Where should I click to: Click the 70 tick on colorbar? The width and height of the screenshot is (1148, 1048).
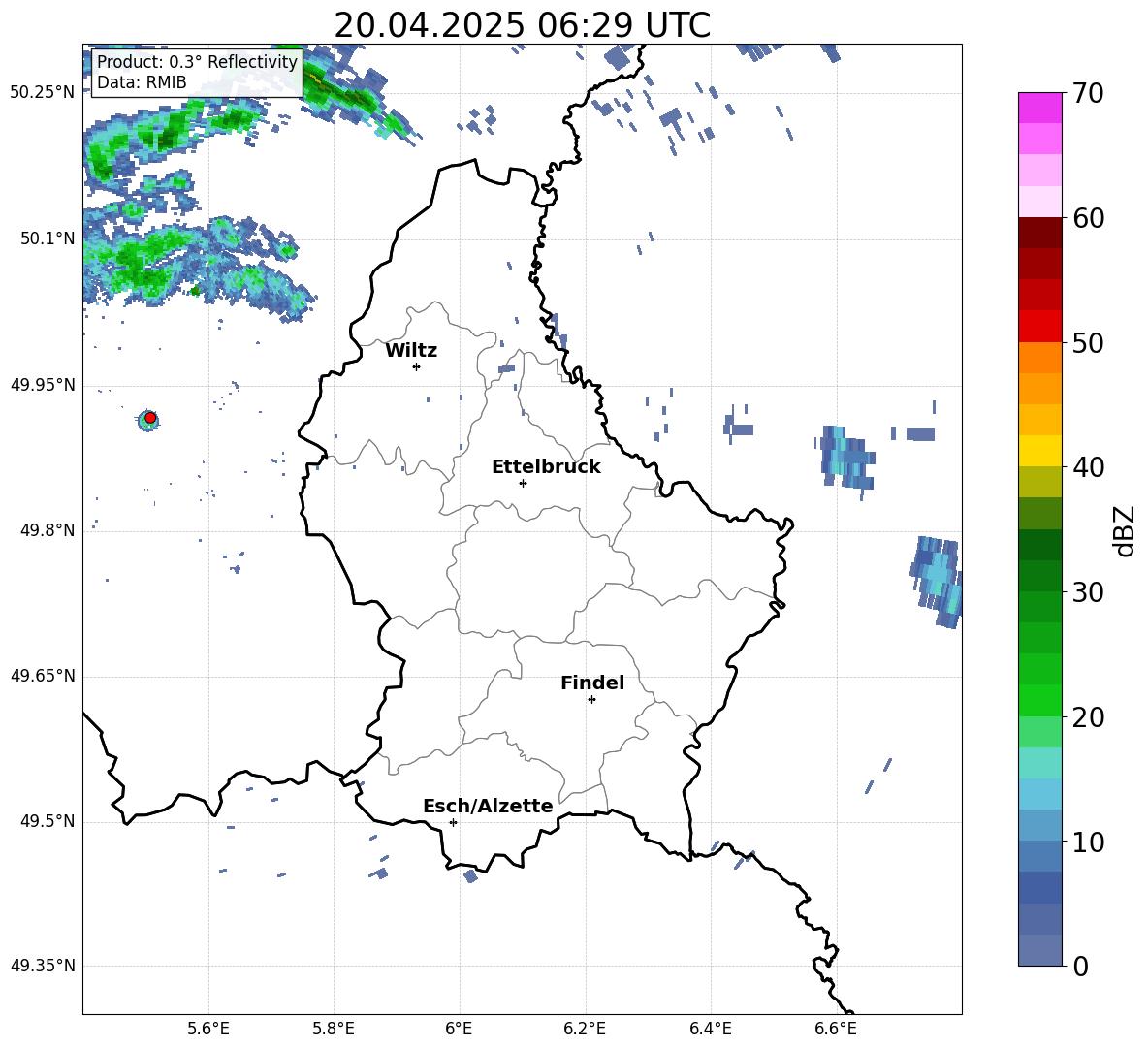pos(1088,94)
